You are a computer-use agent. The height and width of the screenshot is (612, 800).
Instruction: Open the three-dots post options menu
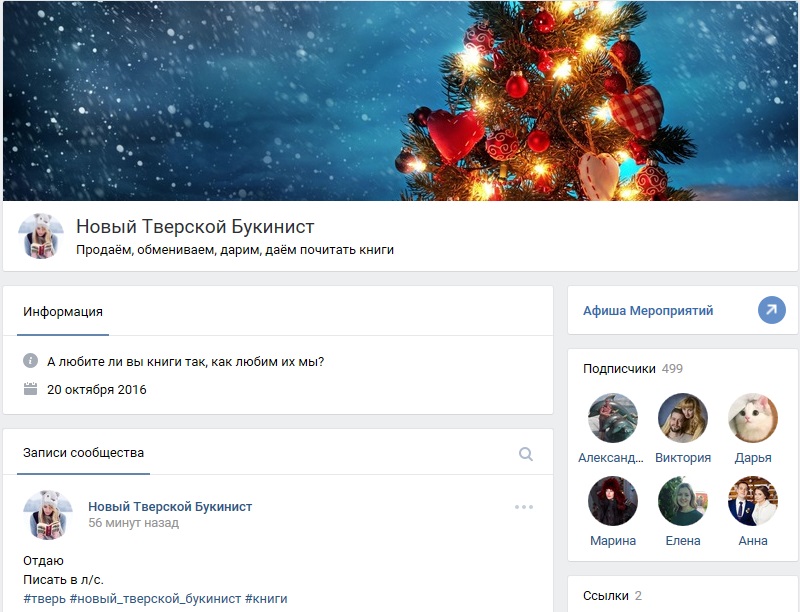click(524, 507)
